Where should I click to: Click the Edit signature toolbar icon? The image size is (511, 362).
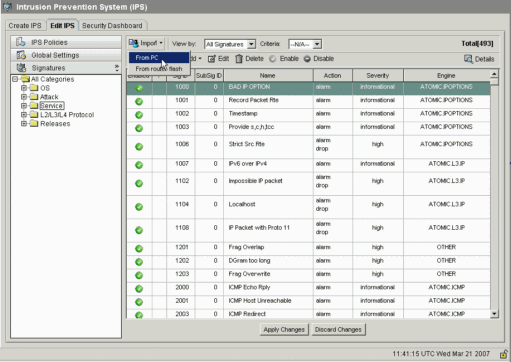(212, 59)
